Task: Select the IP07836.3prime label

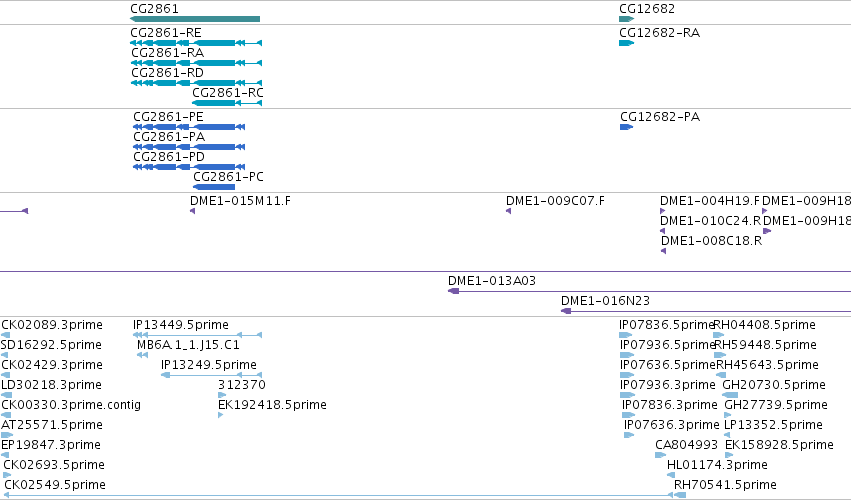Action: (670, 404)
